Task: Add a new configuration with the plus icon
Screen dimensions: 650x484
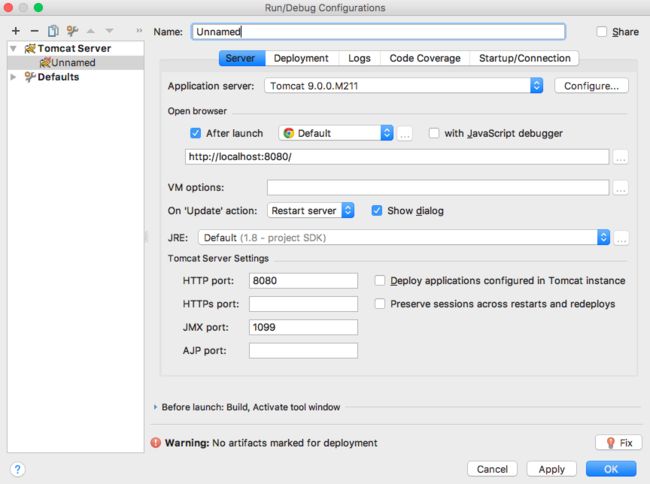Action: click(16, 31)
